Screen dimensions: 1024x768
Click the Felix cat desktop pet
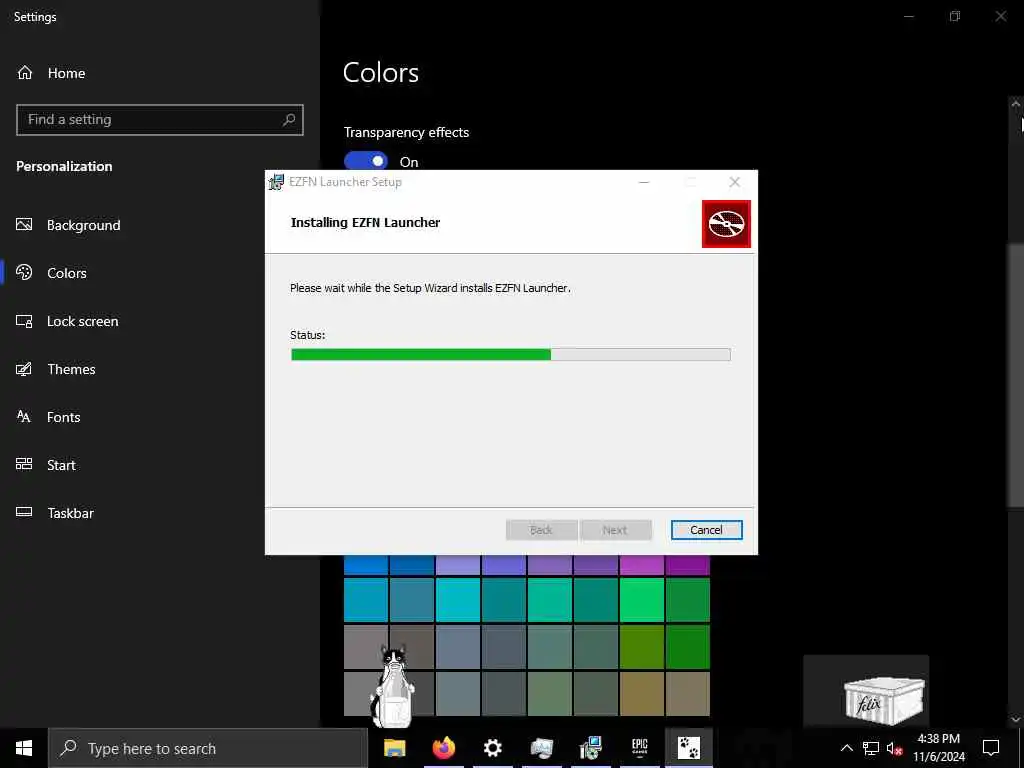coord(393,686)
